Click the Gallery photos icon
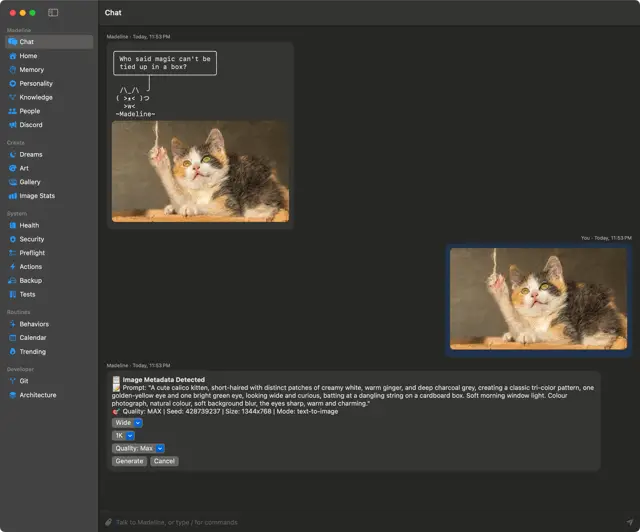The width and height of the screenshot is (640, 532). pos(13,182)
